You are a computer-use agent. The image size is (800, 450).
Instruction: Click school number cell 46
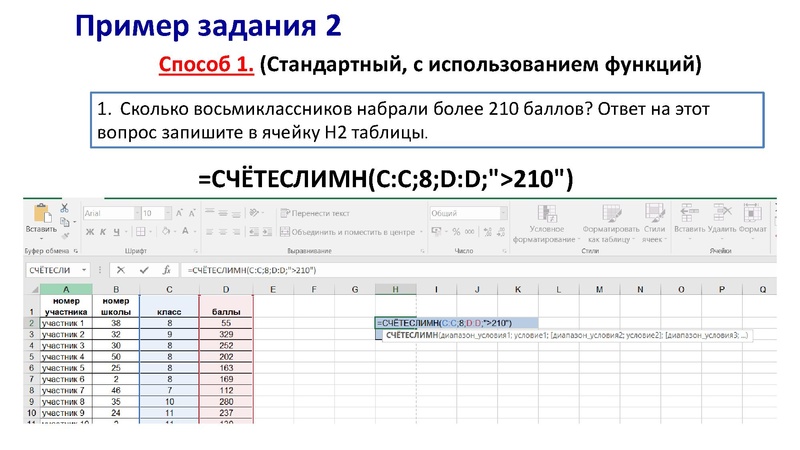click(116, 390)
